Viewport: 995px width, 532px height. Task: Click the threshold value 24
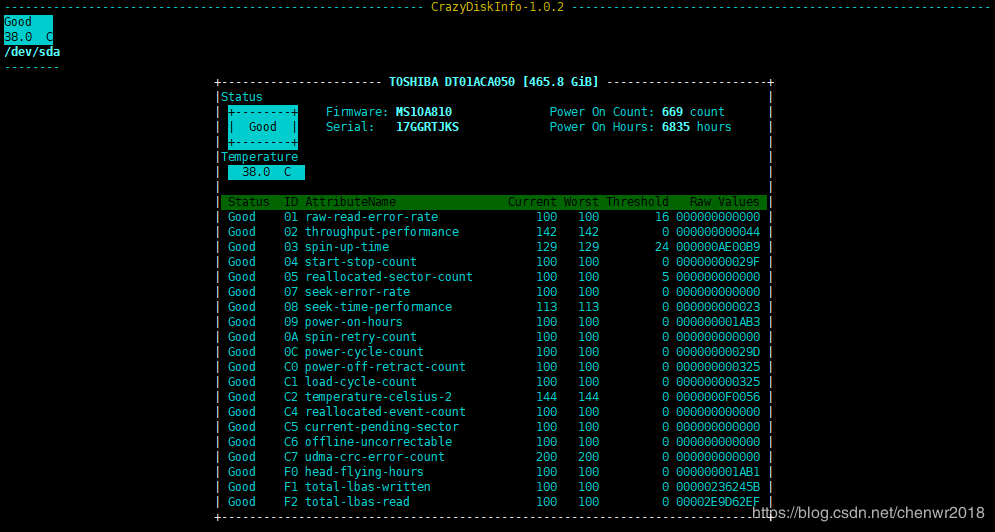point(662,247)
